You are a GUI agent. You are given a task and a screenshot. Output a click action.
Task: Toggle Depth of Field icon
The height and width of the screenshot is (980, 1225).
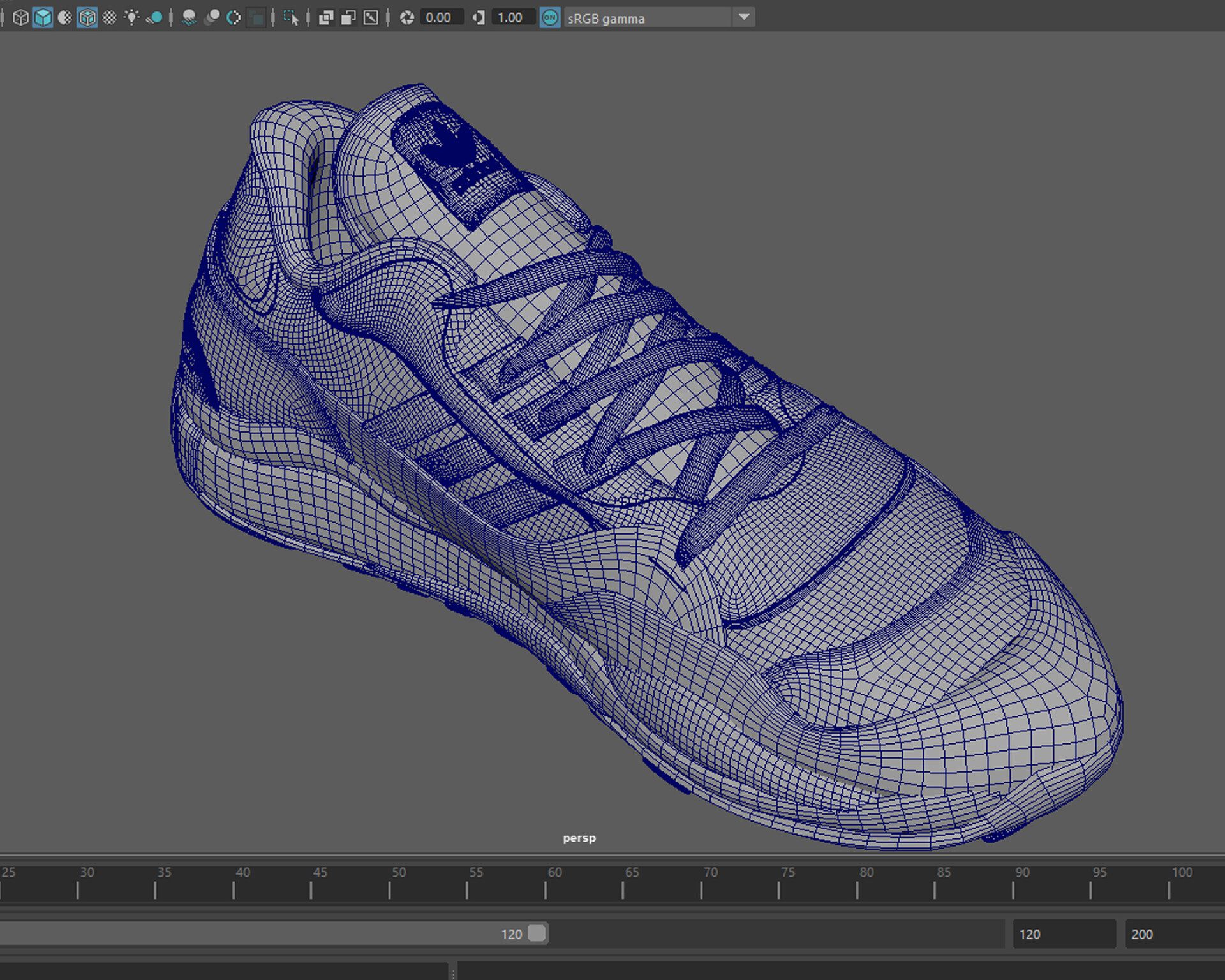tap(256, 18)
